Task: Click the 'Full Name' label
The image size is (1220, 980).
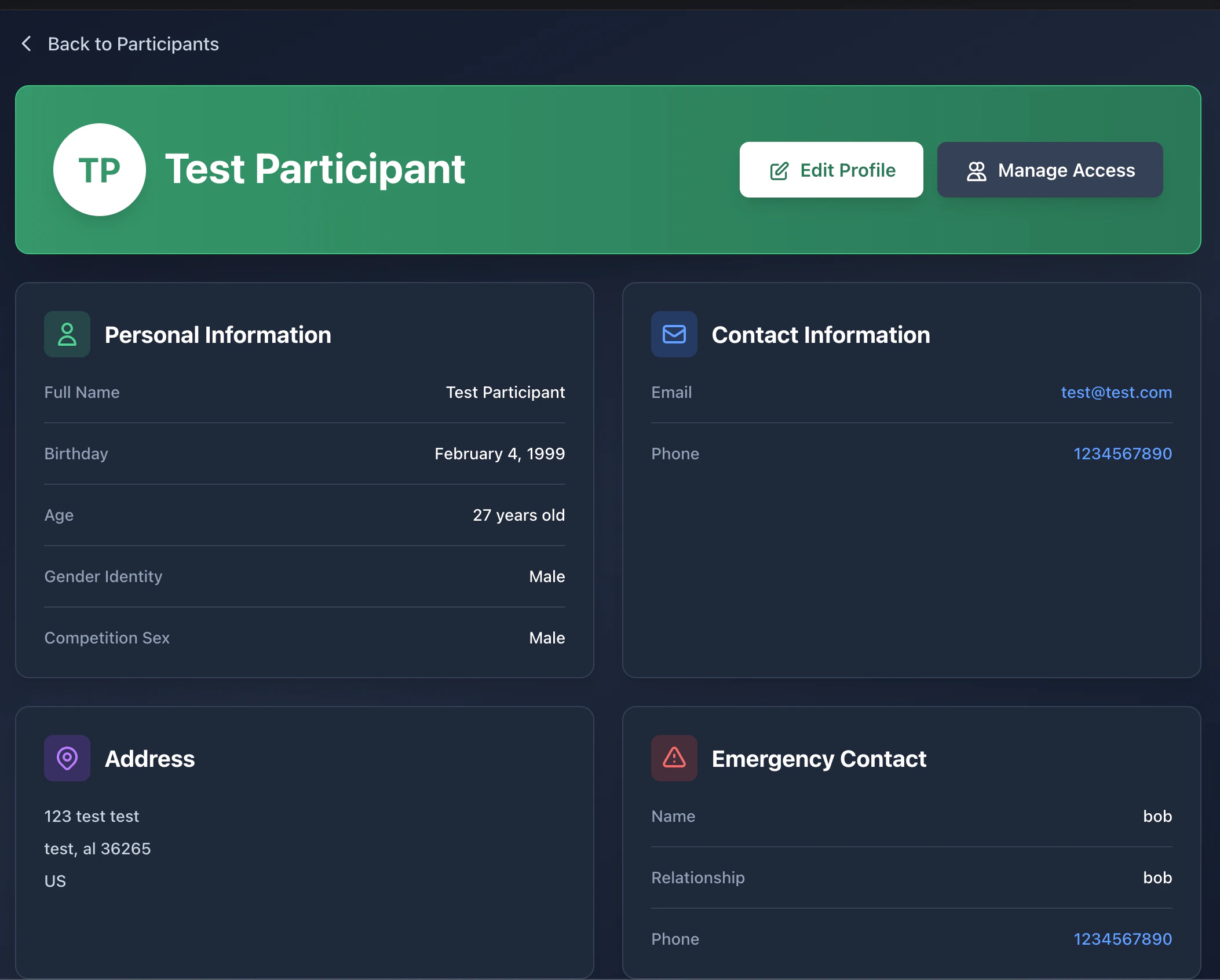Action: (x=82, y=392)
